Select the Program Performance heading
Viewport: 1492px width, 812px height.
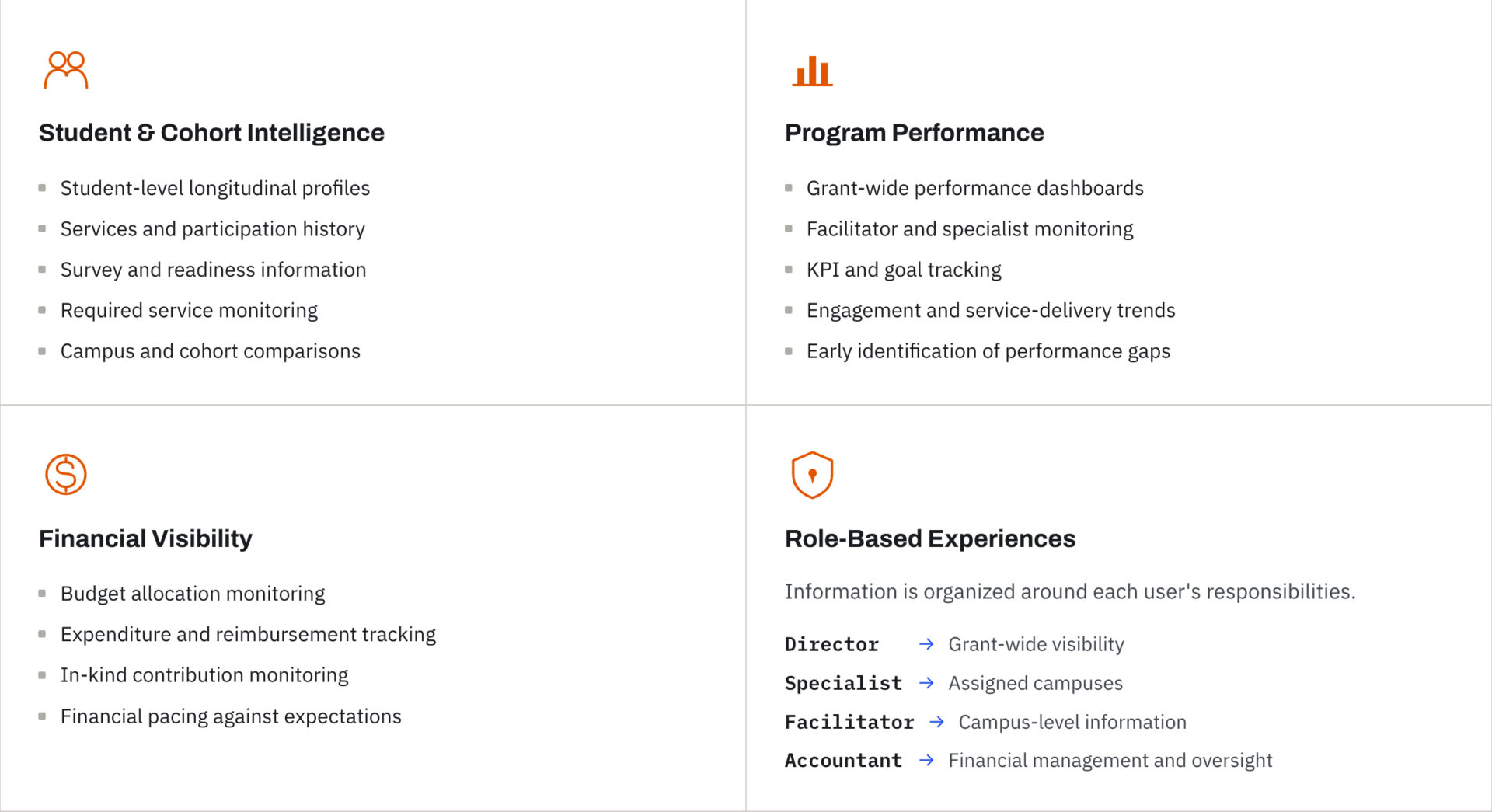(x=914, y=133)
